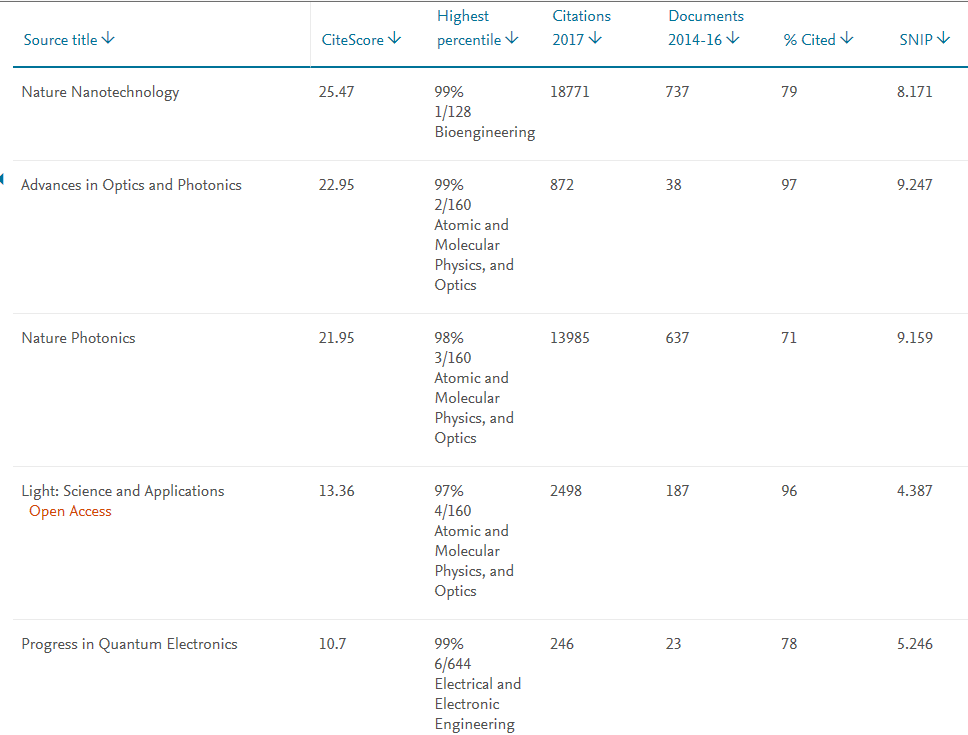Select documents count 187
Screen dimensions: 968x735
pyautogui.click(x=677, y=491)
